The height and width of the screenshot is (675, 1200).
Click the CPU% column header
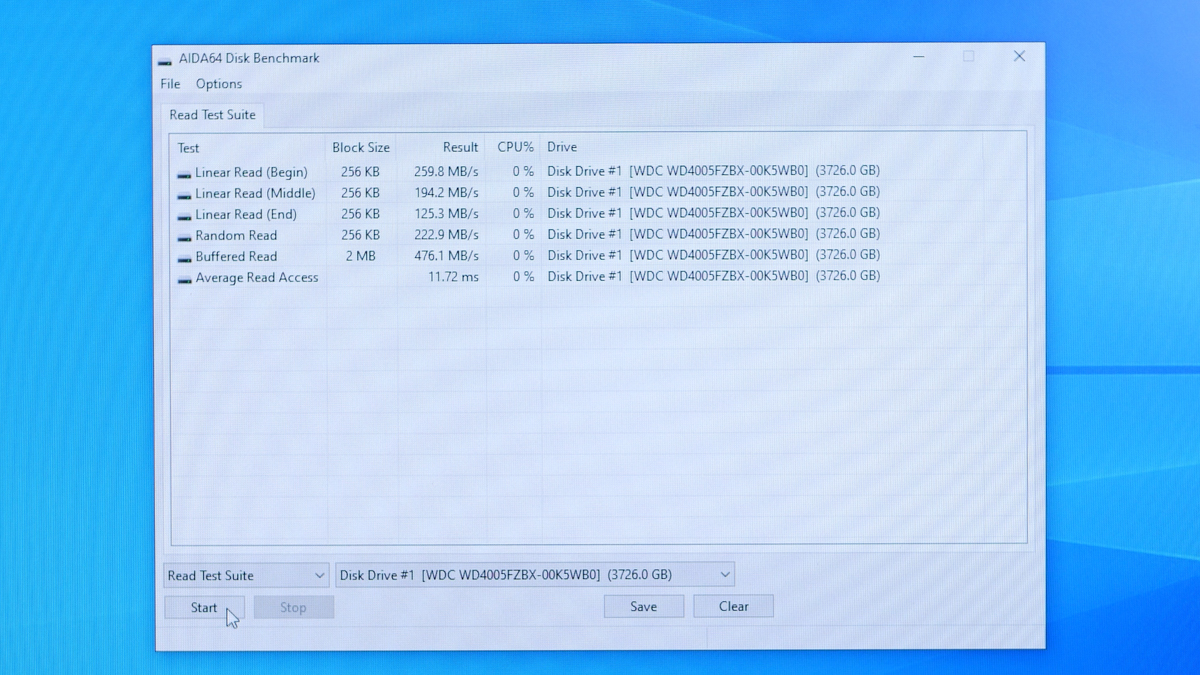(515, 147)
